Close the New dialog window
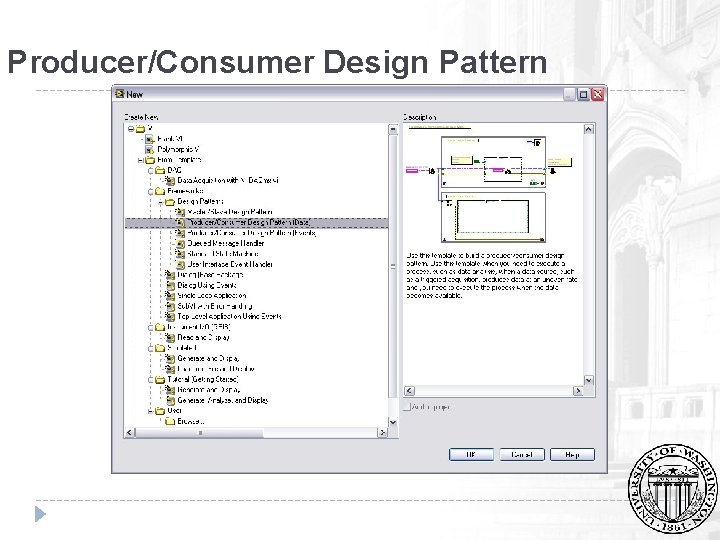 point(598,95)
